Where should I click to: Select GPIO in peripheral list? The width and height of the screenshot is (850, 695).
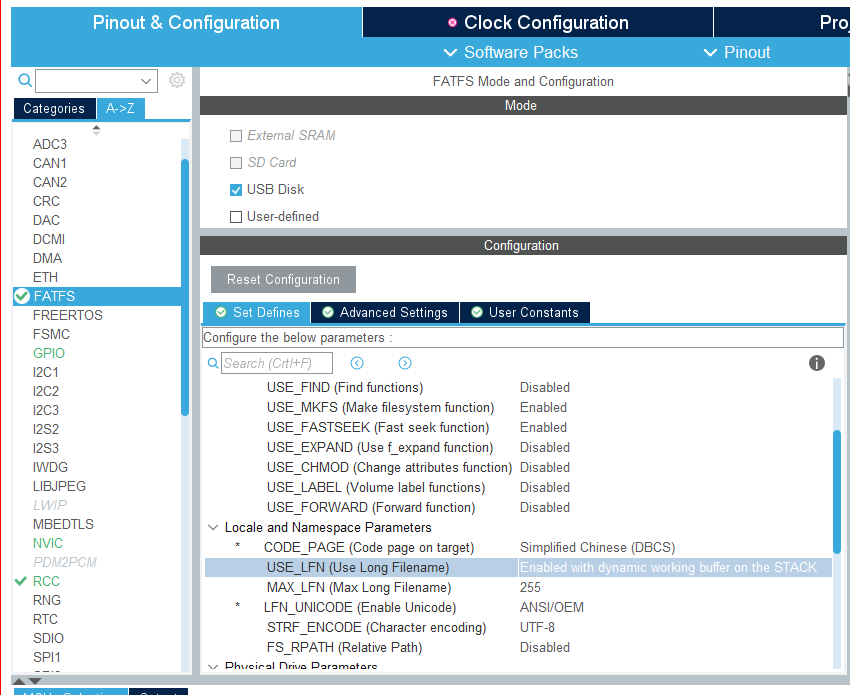tap(49, 353)
